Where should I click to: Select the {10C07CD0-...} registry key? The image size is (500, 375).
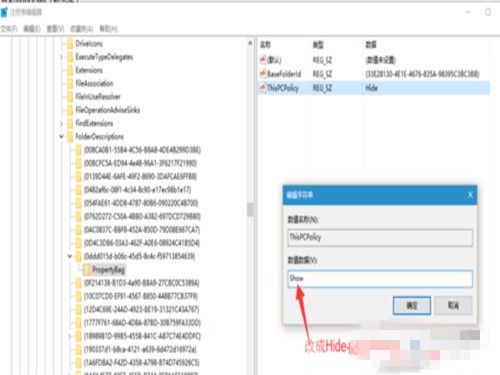point(141,296)
